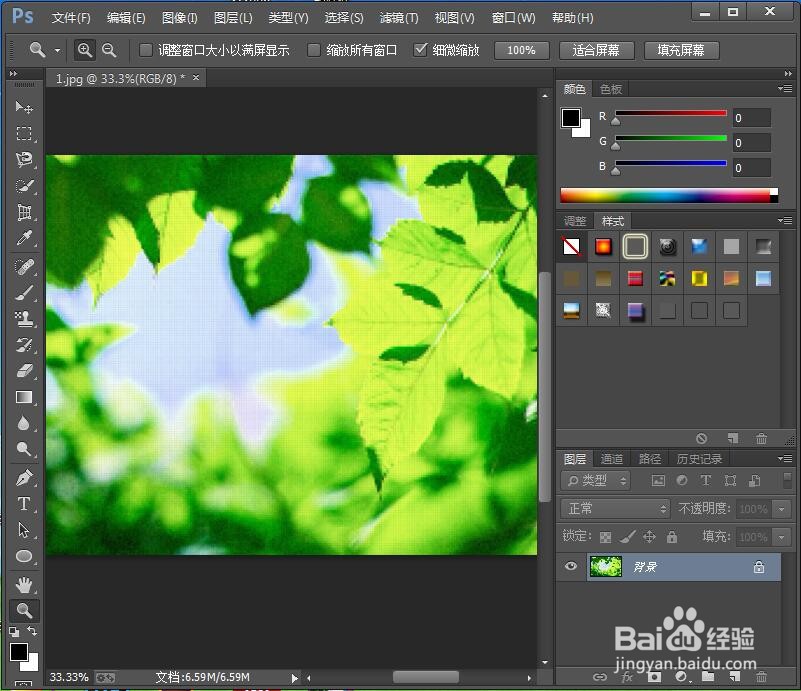801x691 pixels.
Task: Select the Brush tool
Action: 23,293
